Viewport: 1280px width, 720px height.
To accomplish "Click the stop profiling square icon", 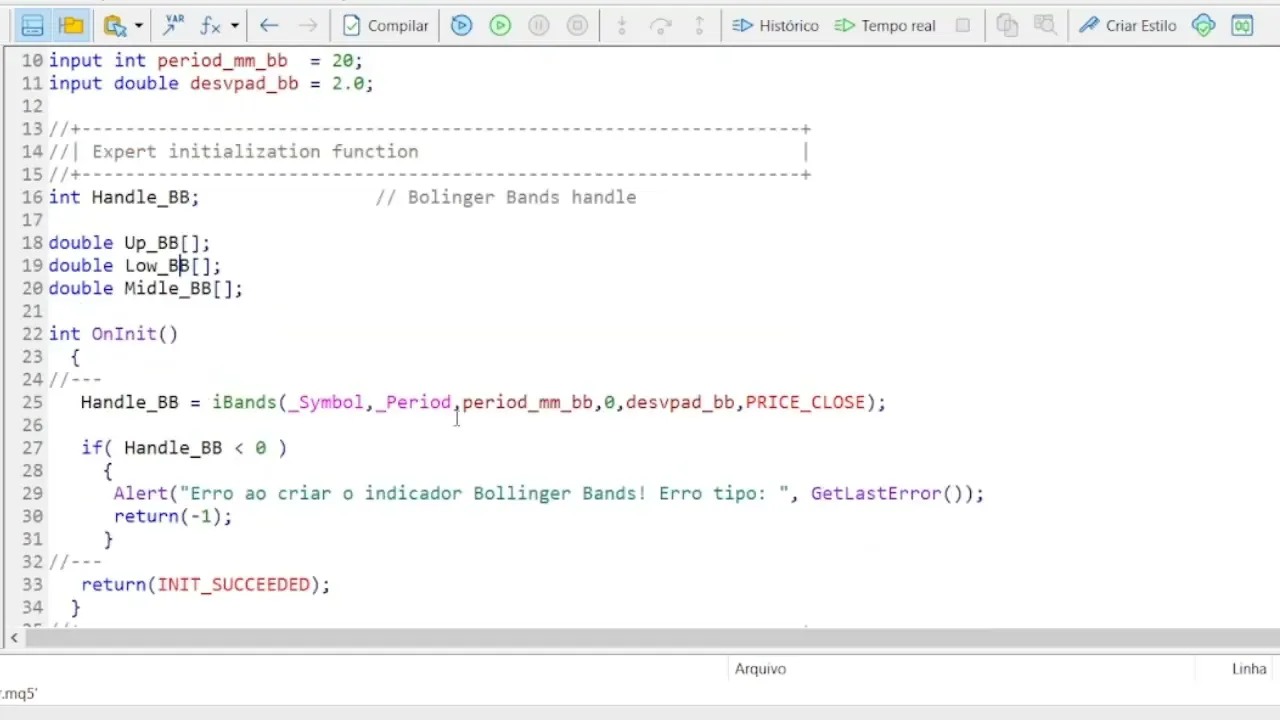I will click(x=962, y=25).
